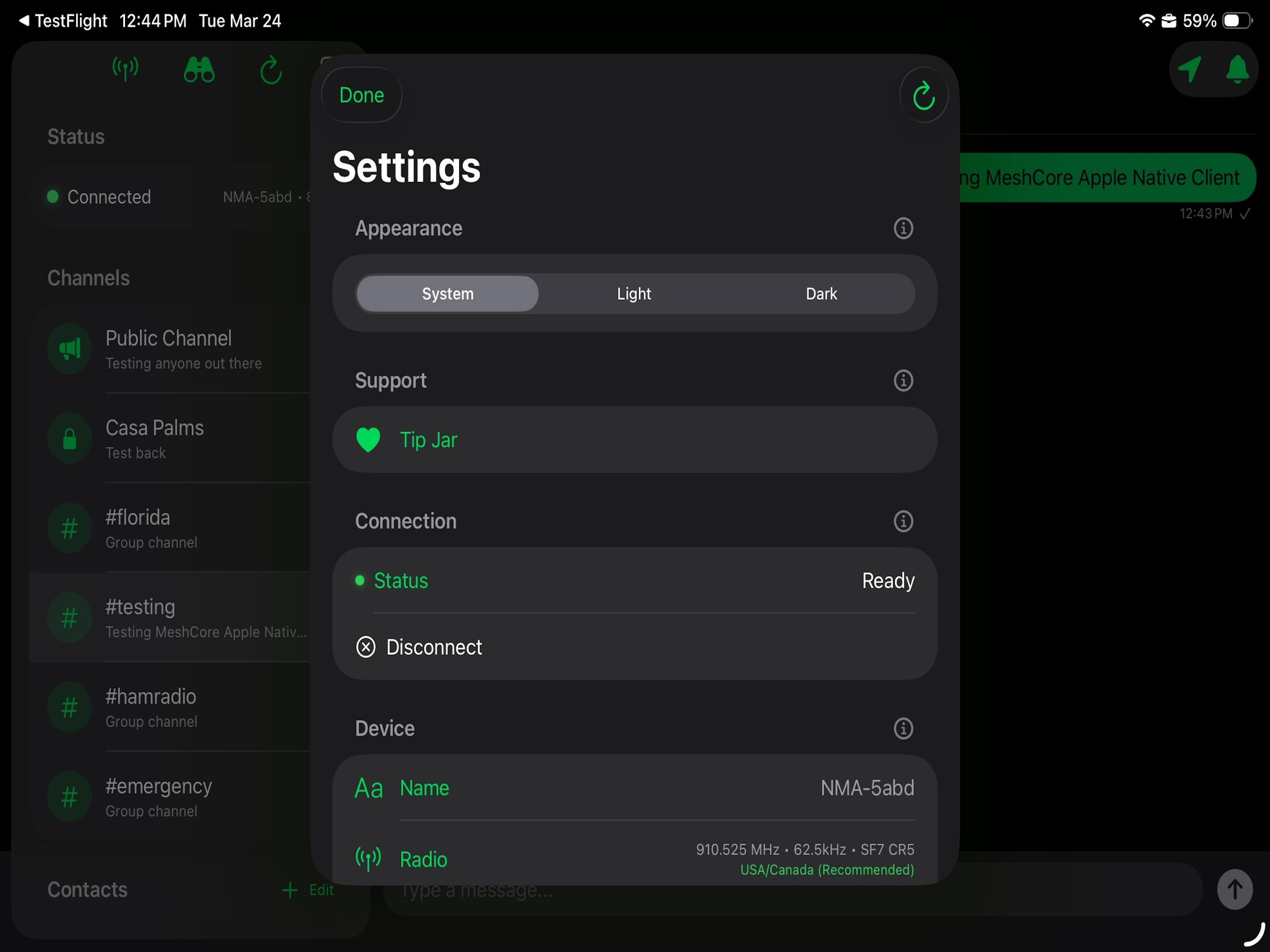
Task: Tap the Wi-Fi status bar icon
Action: coord(1147,21)
